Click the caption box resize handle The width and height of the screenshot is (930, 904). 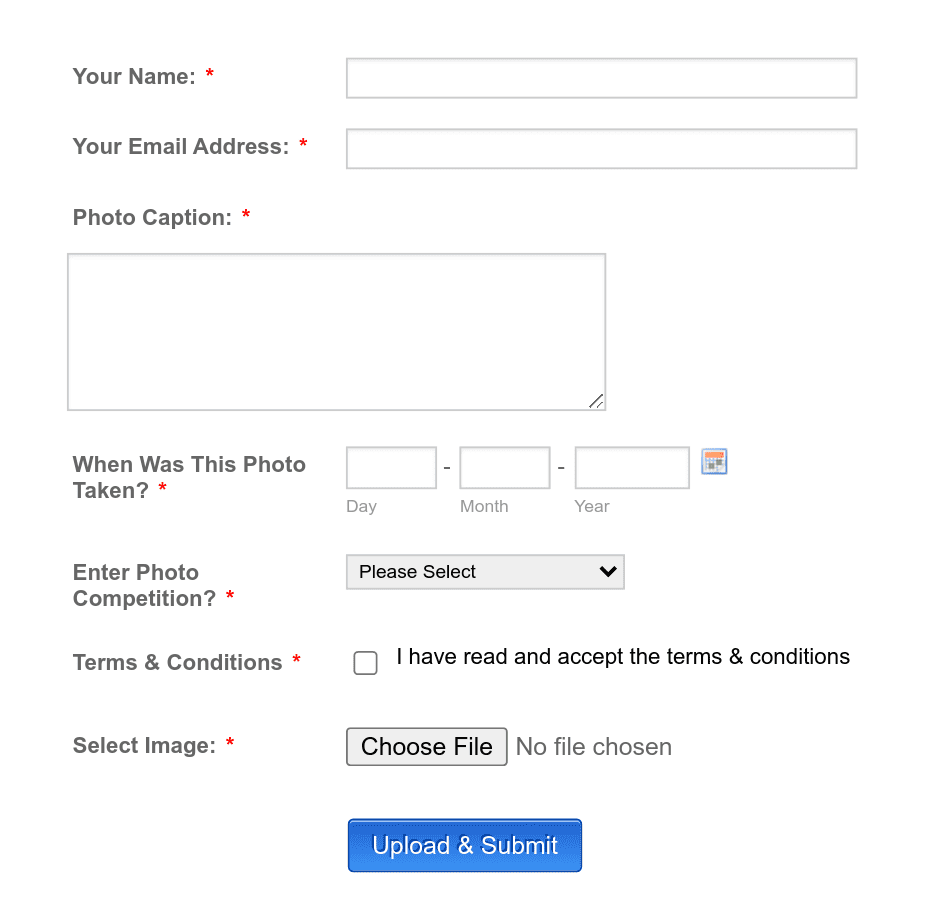(596, 401)
